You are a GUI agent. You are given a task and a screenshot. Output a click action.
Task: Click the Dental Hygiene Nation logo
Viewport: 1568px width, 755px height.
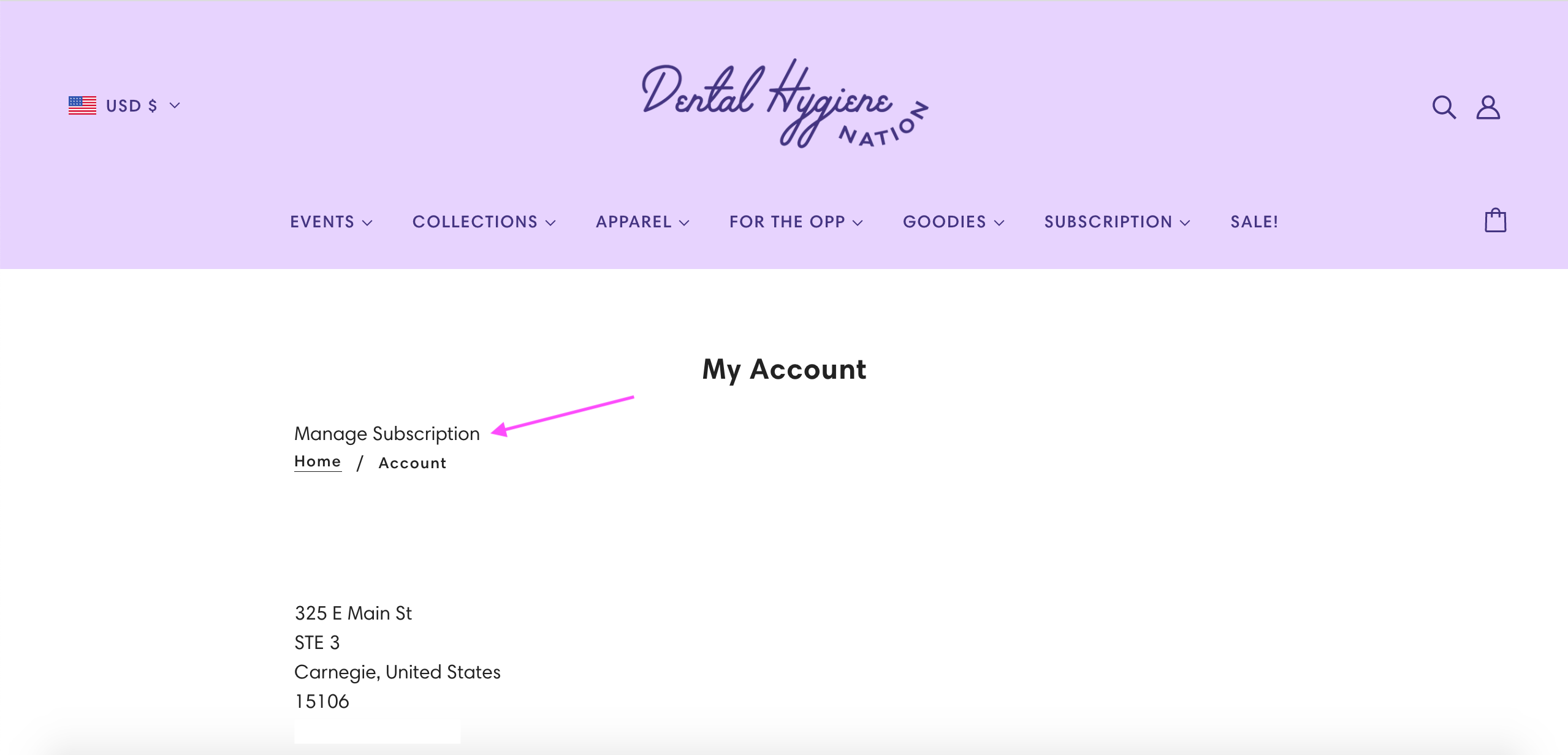785,104
